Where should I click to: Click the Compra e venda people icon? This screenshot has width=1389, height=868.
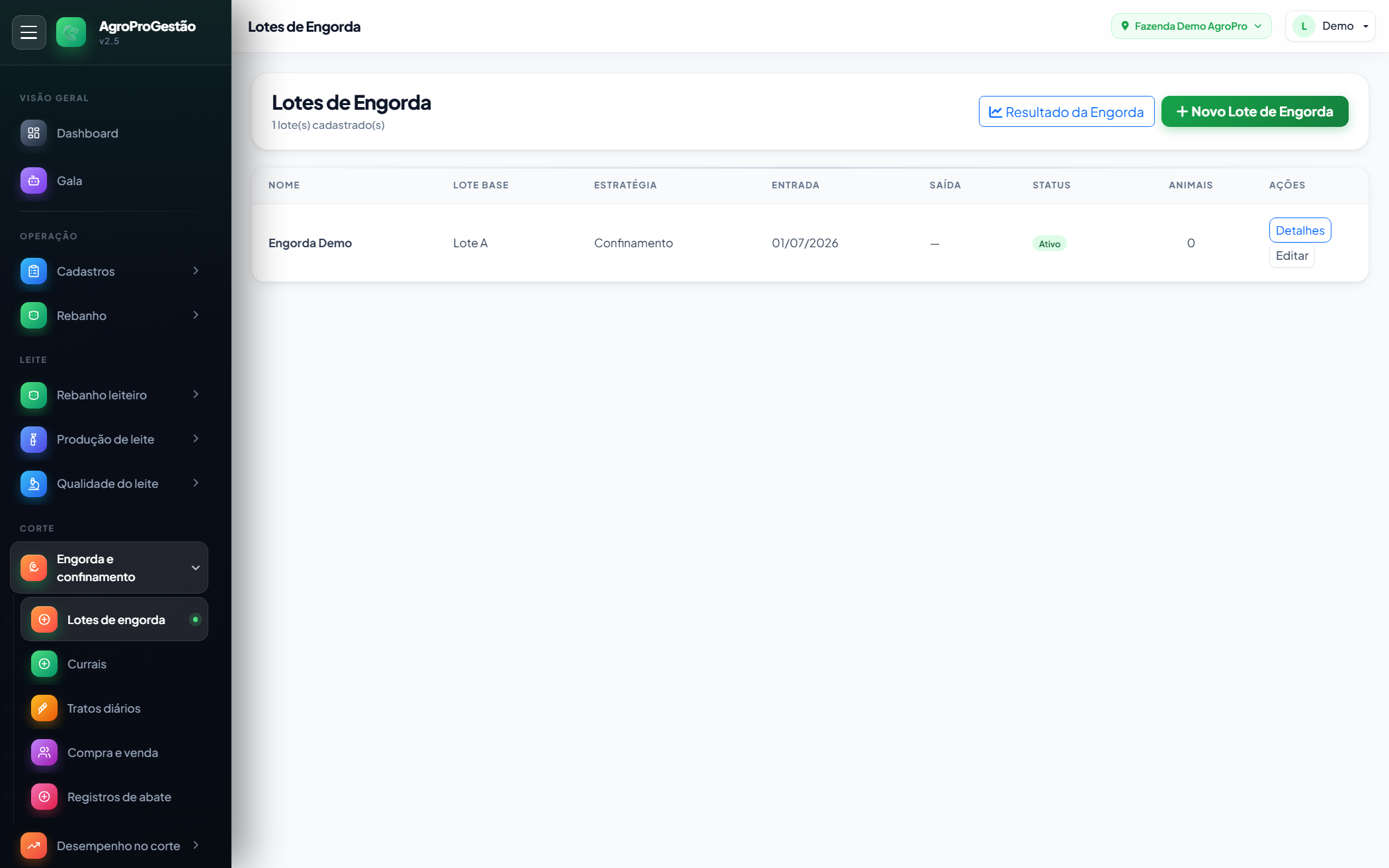(x=44, y=752)
